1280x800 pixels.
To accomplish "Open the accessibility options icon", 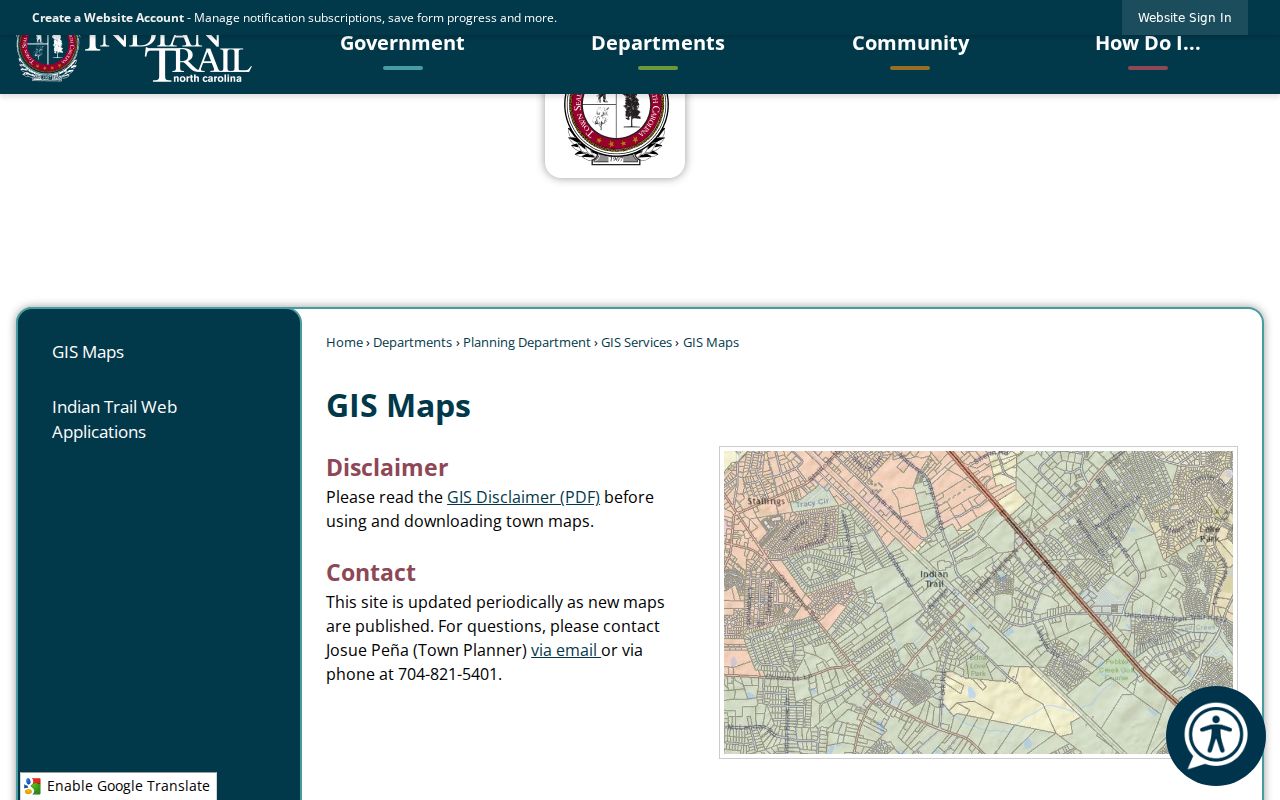I will click(x=1215, y=736).
